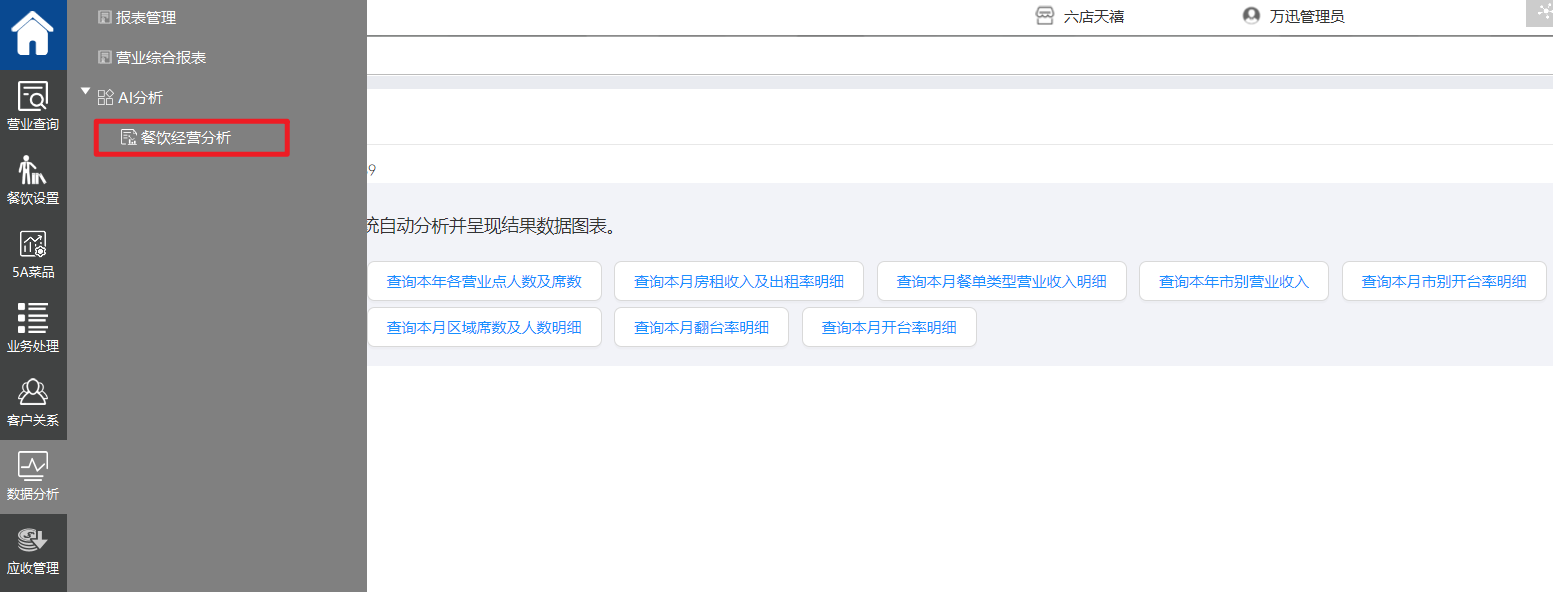Image resolution: width=1553 pixels, height=592 pixels.
Task: Click the 餐饮经营分析 item icon
Action: pos(128,137)
